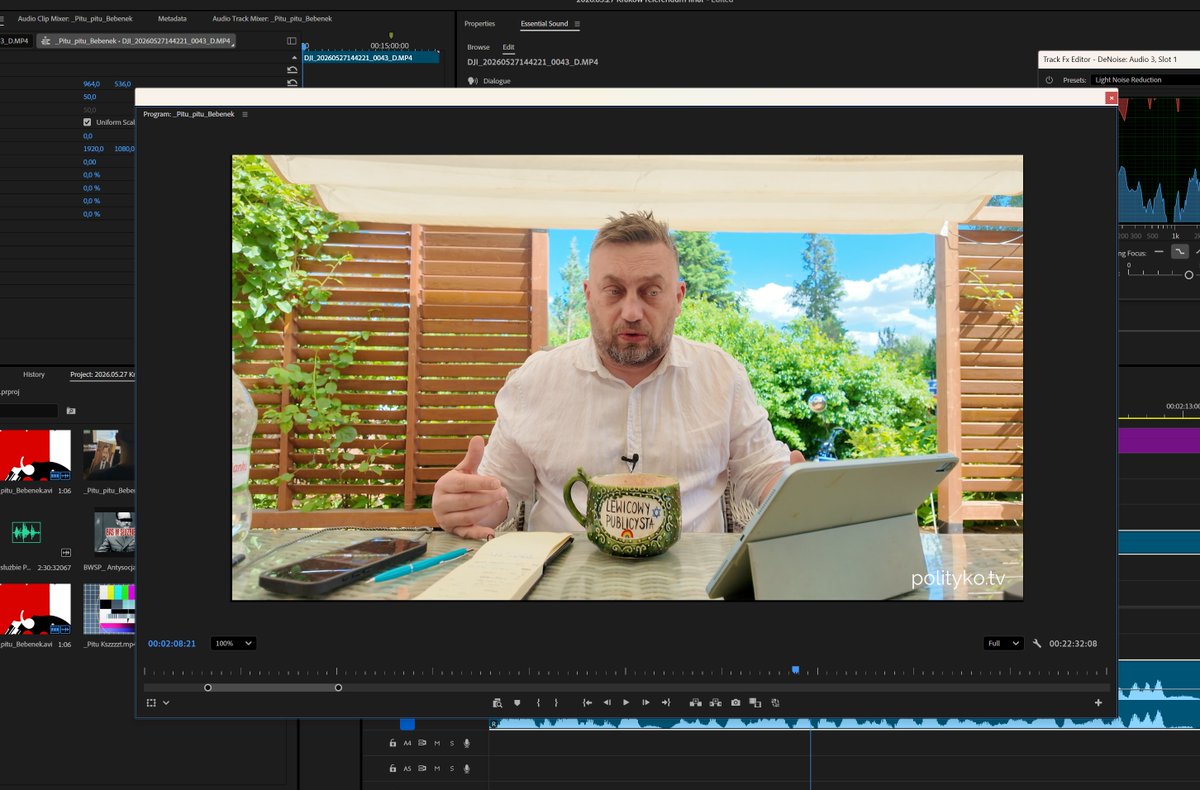The image size is (1200, 790).
Task: Enable voice-over record on A5
Action: pyautogui.click(x=467, y=769)
